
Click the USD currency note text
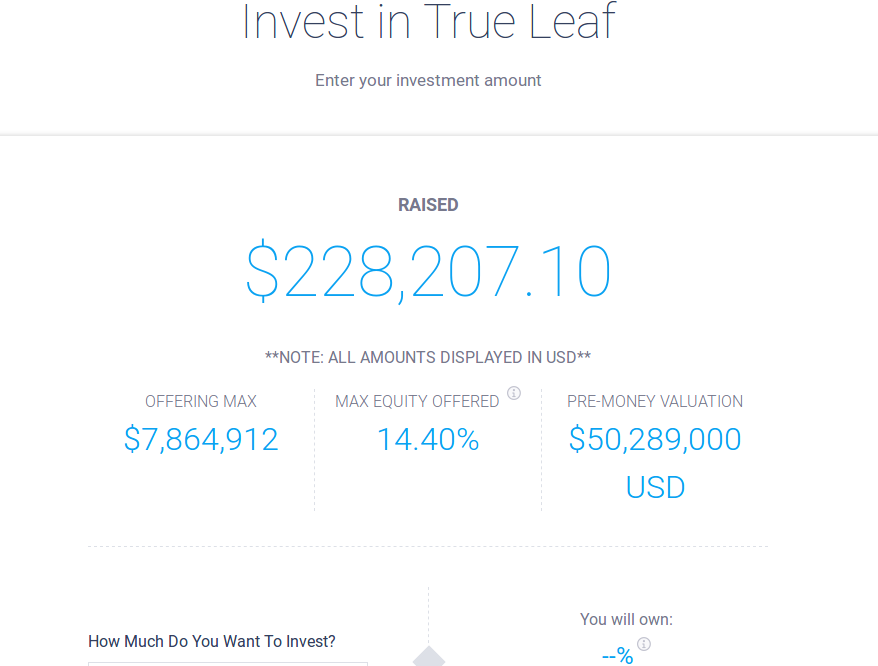[x=428, y=357]
